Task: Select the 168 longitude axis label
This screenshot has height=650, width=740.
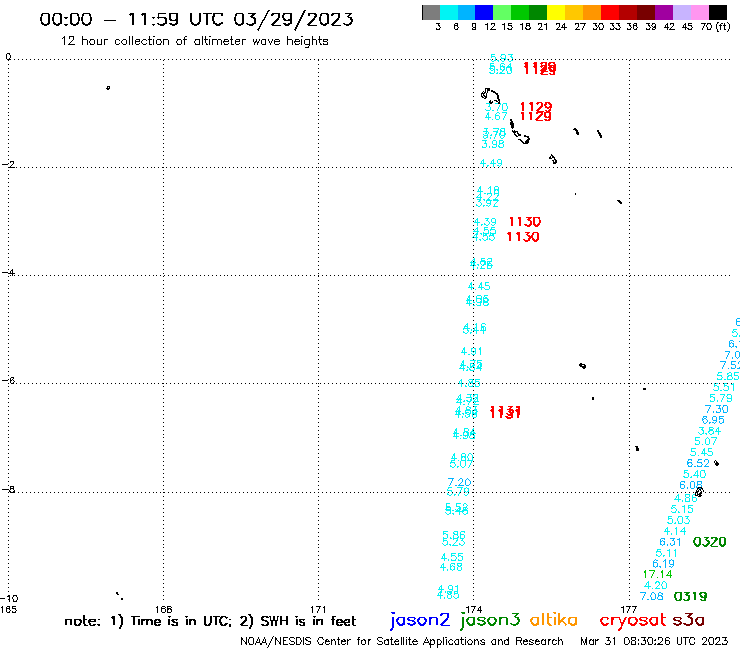Action: pyautogui.click(x=164, y=609)
